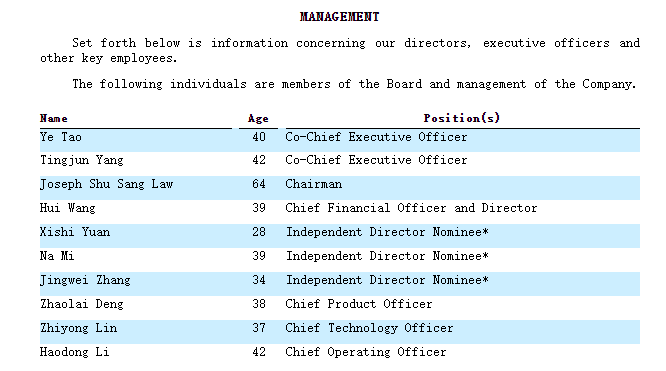
Task: Click Jingwei Zhang's Independent Director Nominee text
Action: click(x=387, y=280)
